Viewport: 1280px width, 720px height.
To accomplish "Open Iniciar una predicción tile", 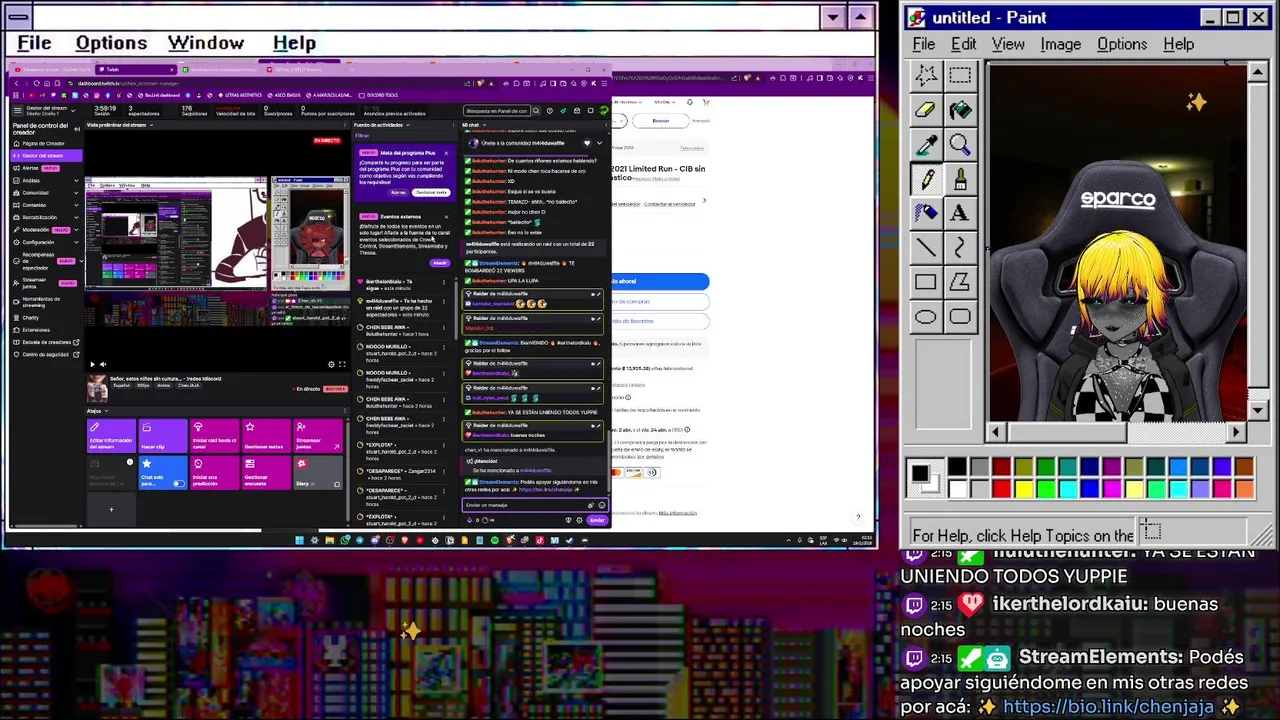I will [215, 472].
